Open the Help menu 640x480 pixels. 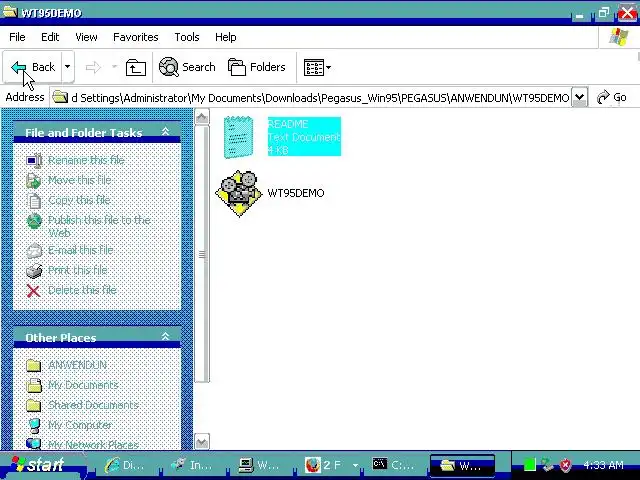coord(225,37)
